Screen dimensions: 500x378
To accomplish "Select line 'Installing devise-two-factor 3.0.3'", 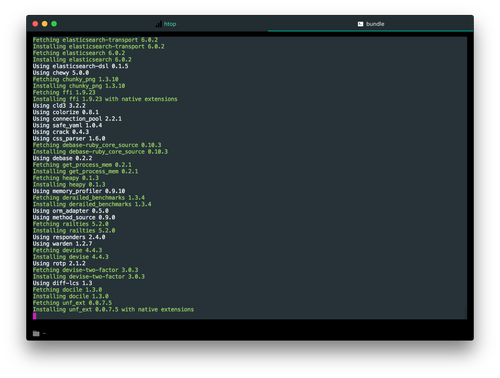I will pos(89,276).
